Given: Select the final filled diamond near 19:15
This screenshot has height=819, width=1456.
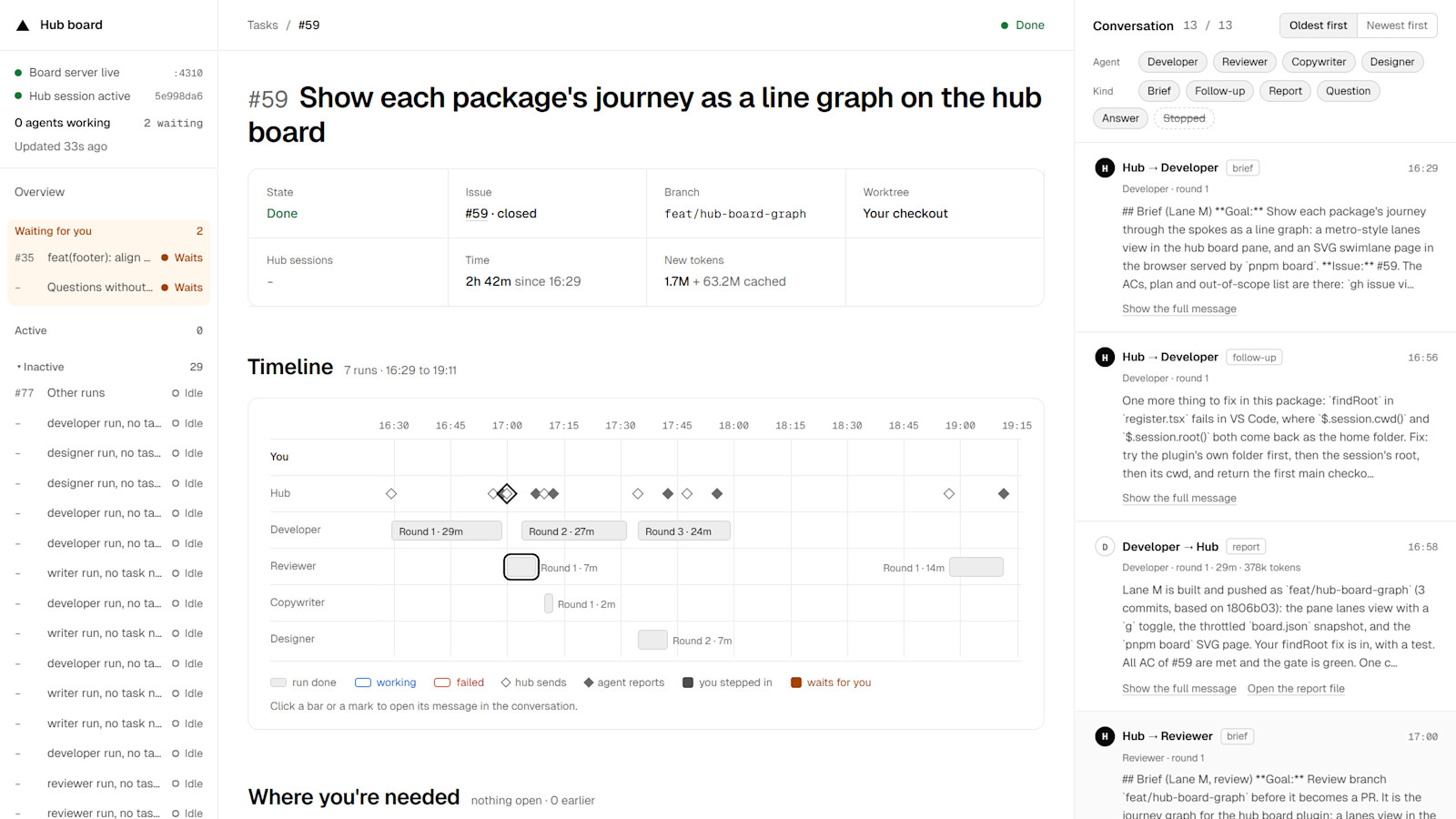Looking at the screenshot, I should [x=1004, y=493].
